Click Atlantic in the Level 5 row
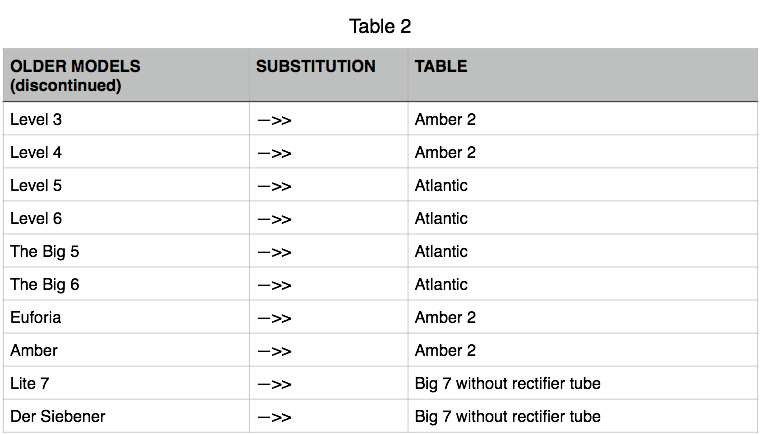The height and width of the screenshot is (435, 760). click(441, 185)
